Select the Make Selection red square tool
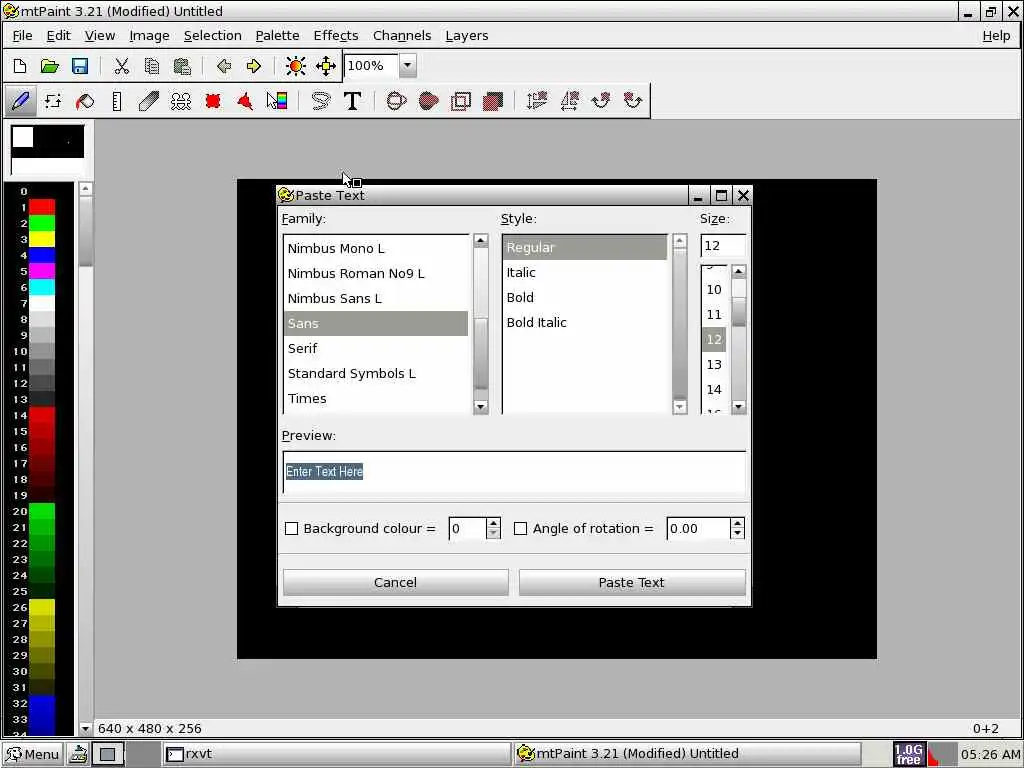 (x=213, y=101)
